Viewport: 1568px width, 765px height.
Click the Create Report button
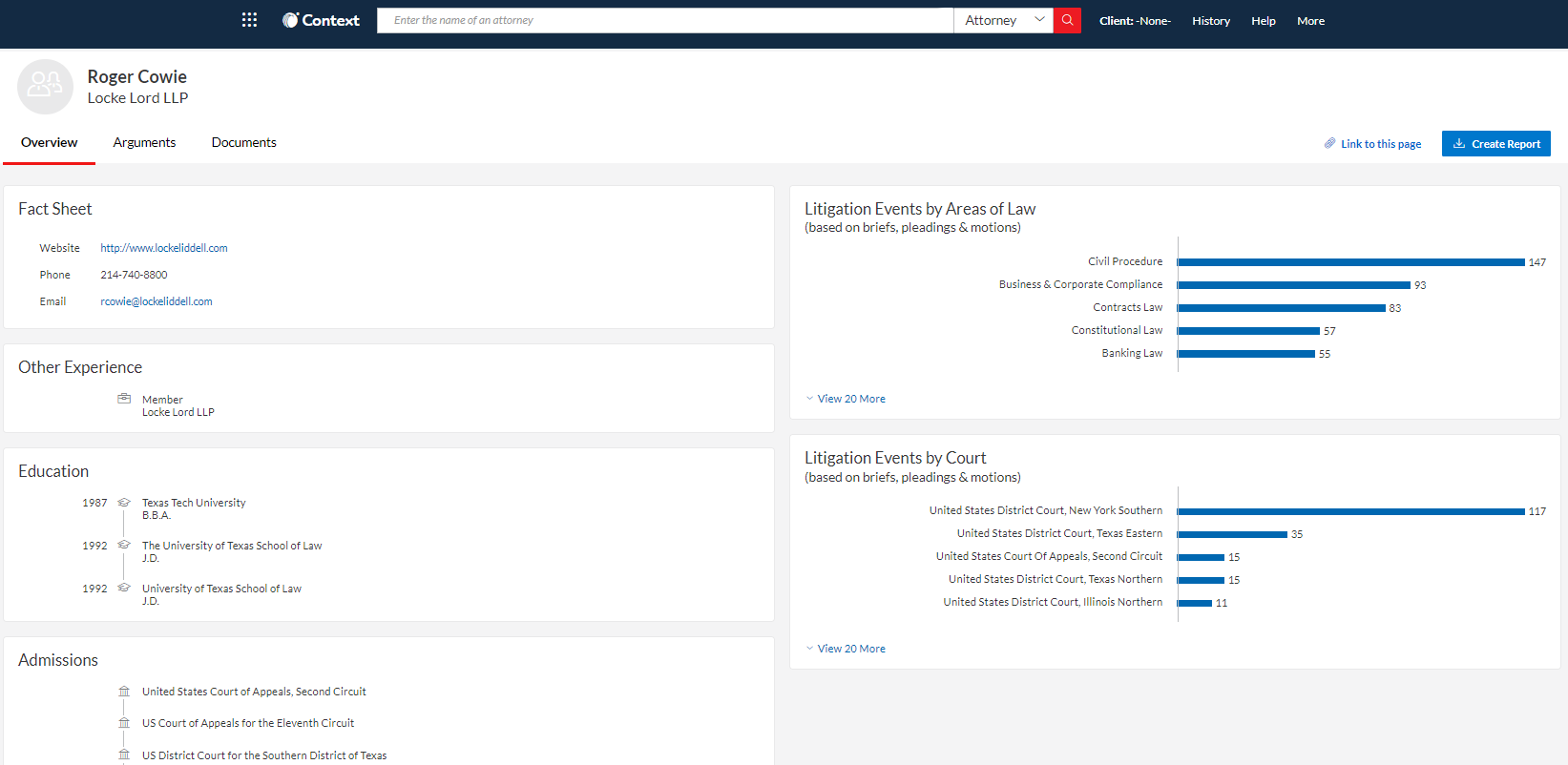[1496, 143]
